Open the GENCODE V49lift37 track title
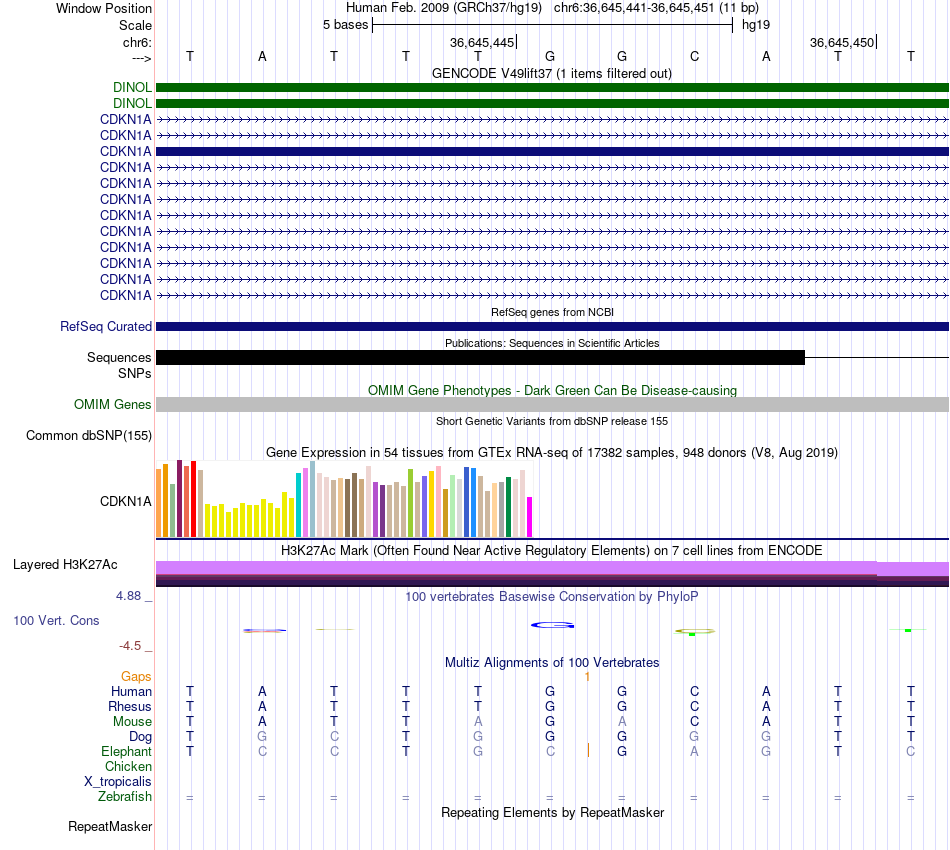 pyautogui.click(x=551, y=74)
